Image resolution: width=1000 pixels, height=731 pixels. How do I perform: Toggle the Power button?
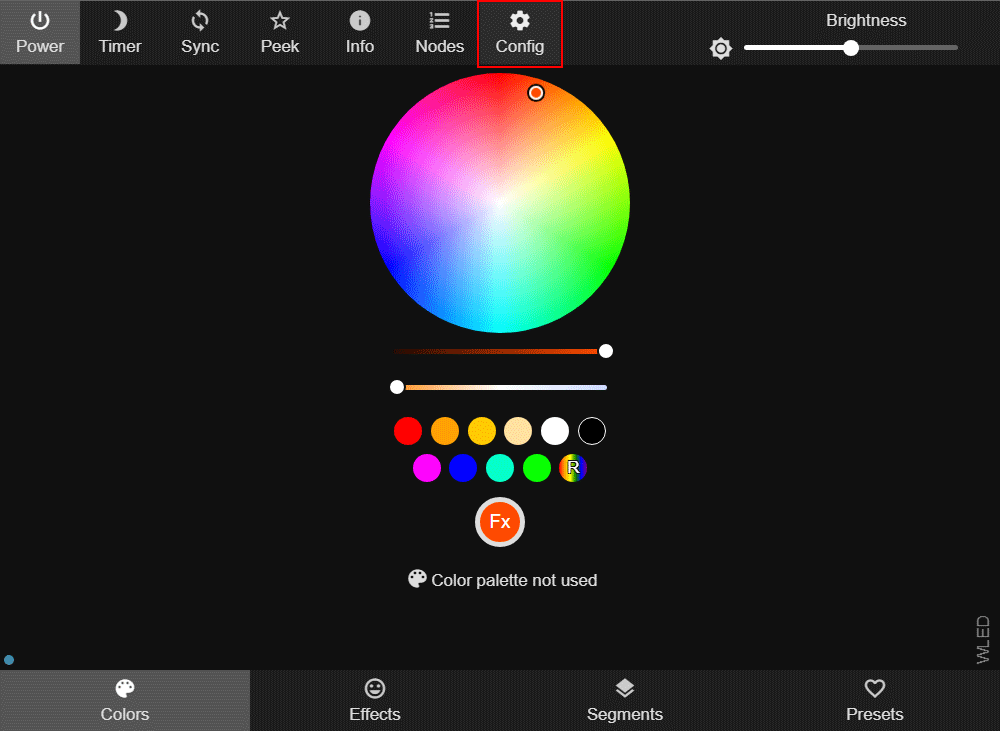point(40,33)
